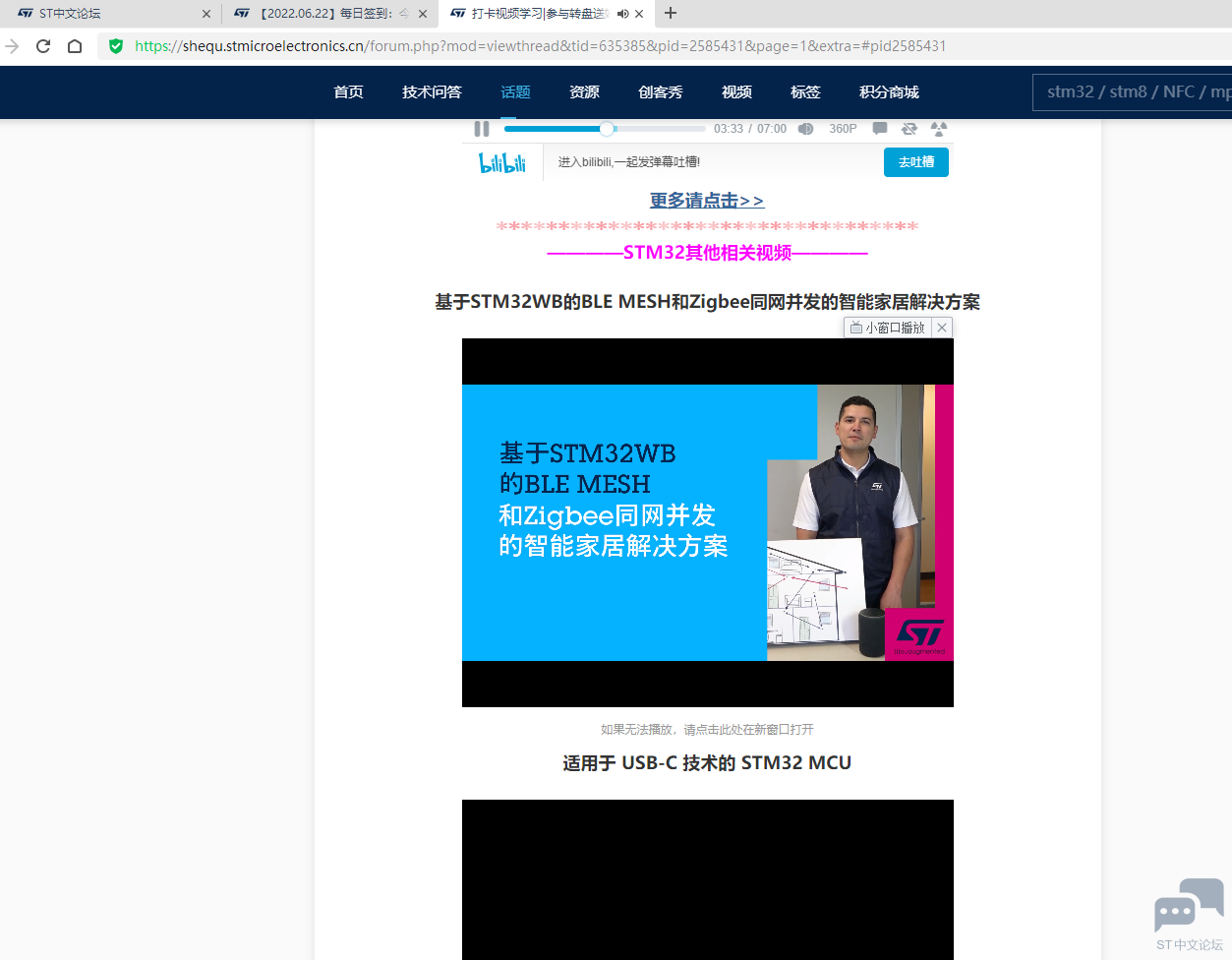Viewport: 1232px width, 960px height.
Task: Open 首页 in navigation bar
Action: 349,91
